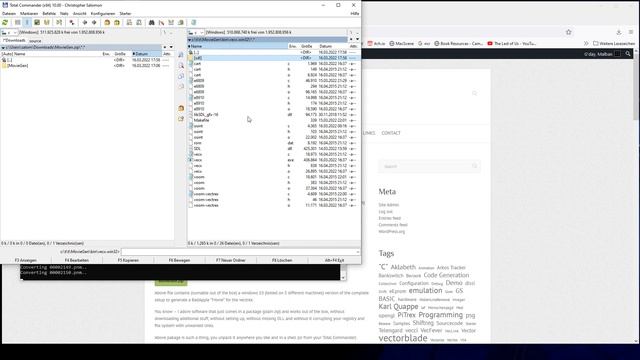Click the orange icon in the middle strip
Screen dimensions: 640x360
coord(181,108)
